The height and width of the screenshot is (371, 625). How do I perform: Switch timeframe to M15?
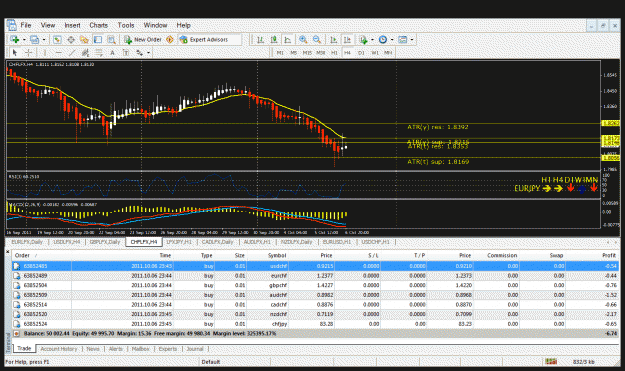tap(307, 53)
